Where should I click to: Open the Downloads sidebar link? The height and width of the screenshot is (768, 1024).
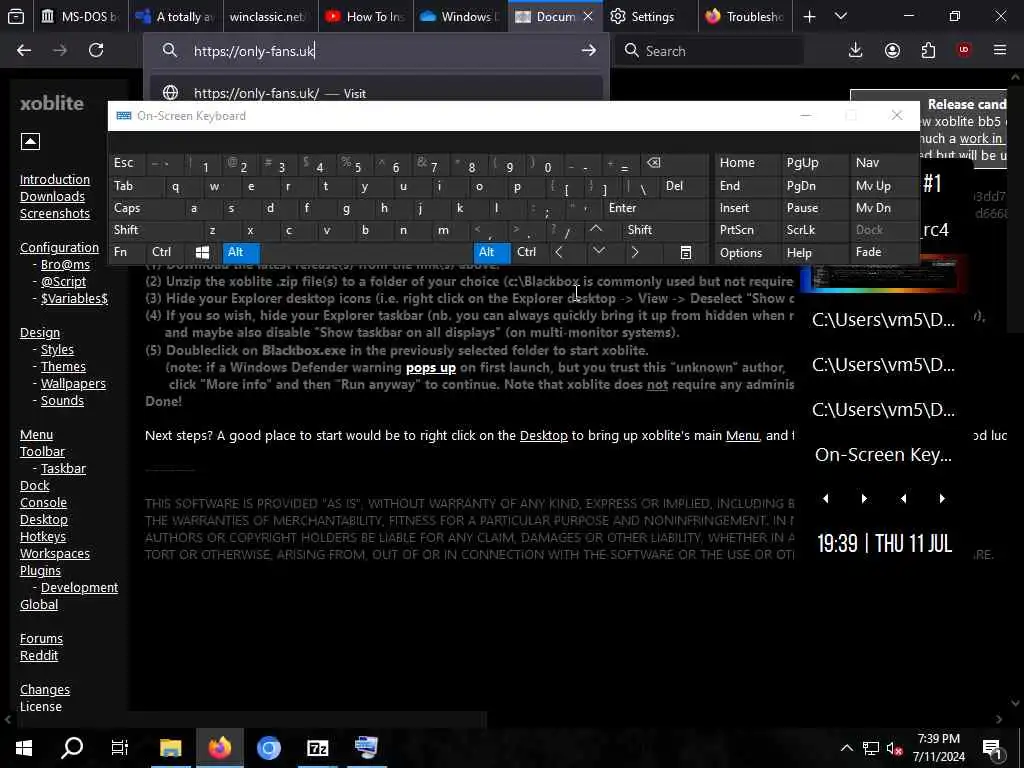click(x=52, y=197)
